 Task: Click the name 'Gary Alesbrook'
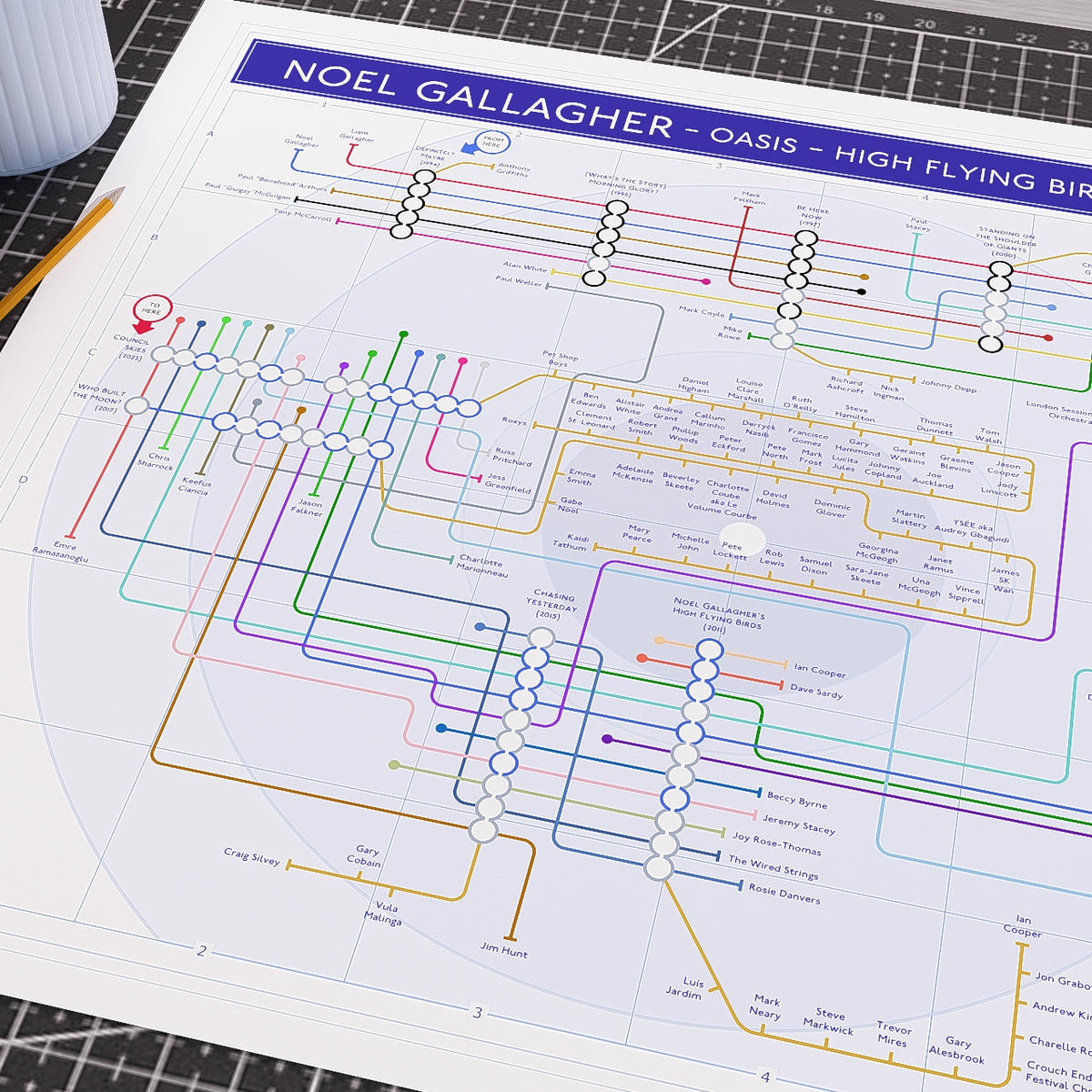957,1050
